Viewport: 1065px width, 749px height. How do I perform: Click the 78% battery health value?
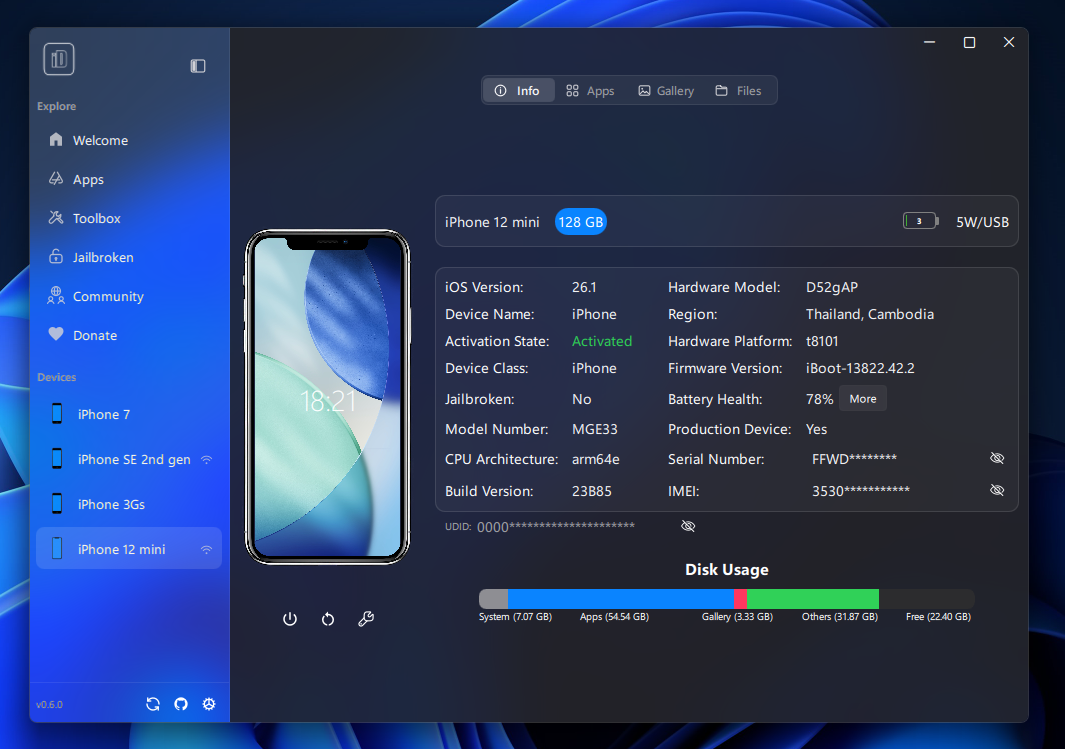pyautogui.click(x=819, y=399)
